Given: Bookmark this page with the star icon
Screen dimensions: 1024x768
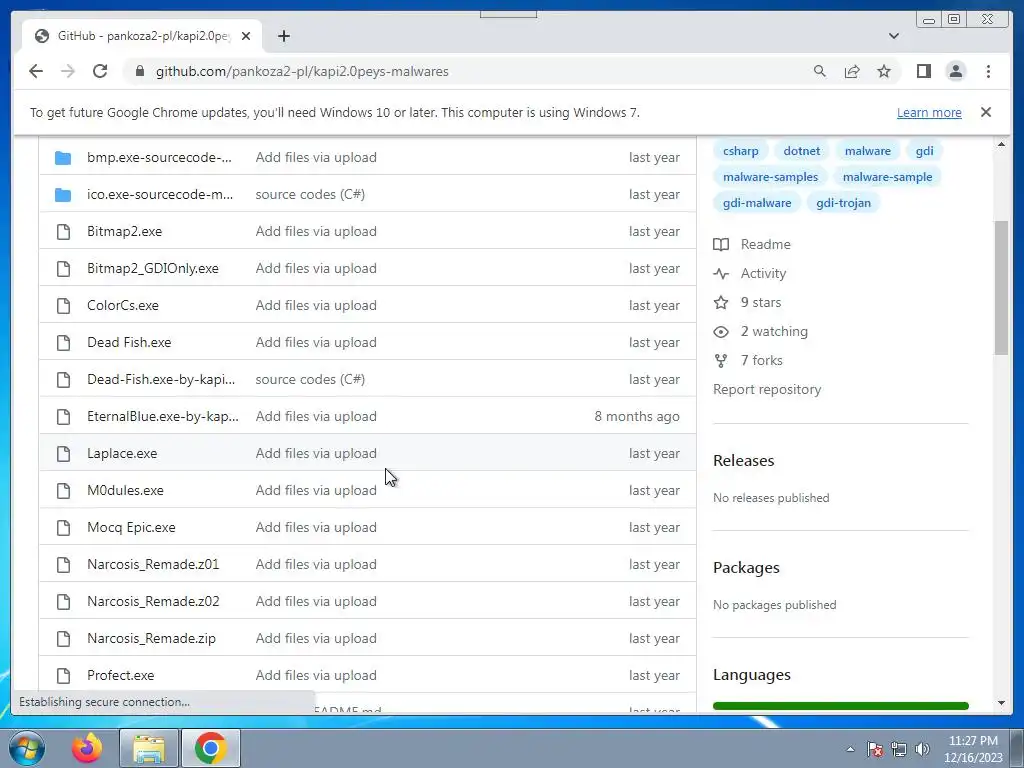Looking at the screenshot, I should 884,71.
